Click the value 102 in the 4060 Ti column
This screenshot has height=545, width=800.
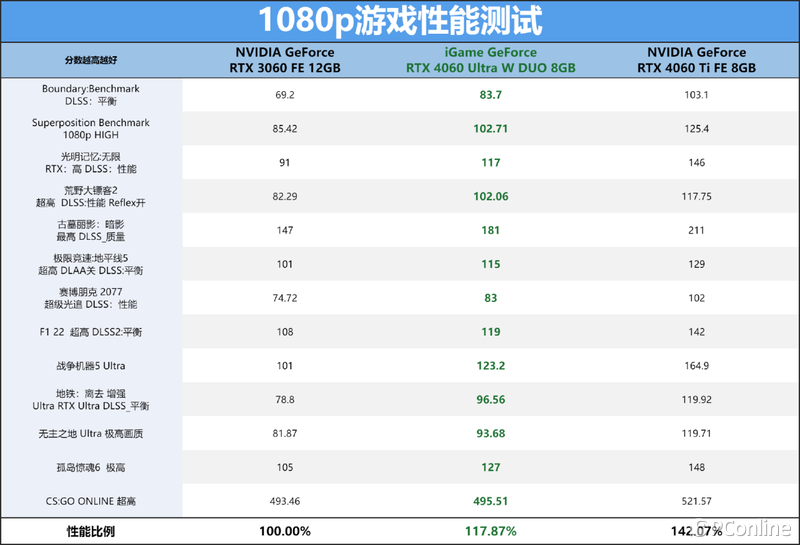696,298
